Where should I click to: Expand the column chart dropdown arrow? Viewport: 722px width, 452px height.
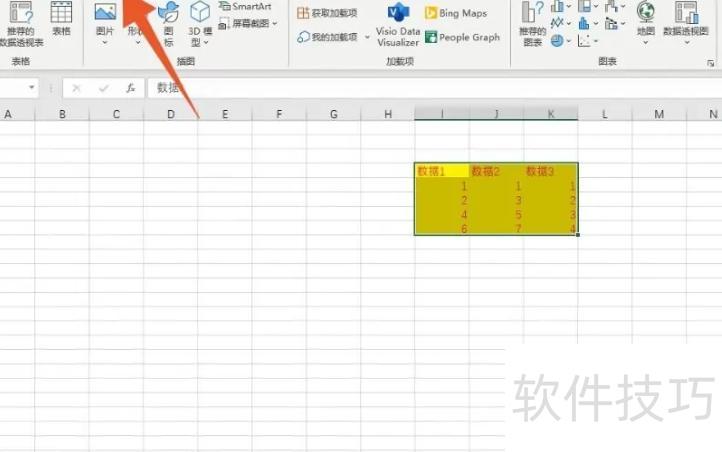click(x=569, y=6)
